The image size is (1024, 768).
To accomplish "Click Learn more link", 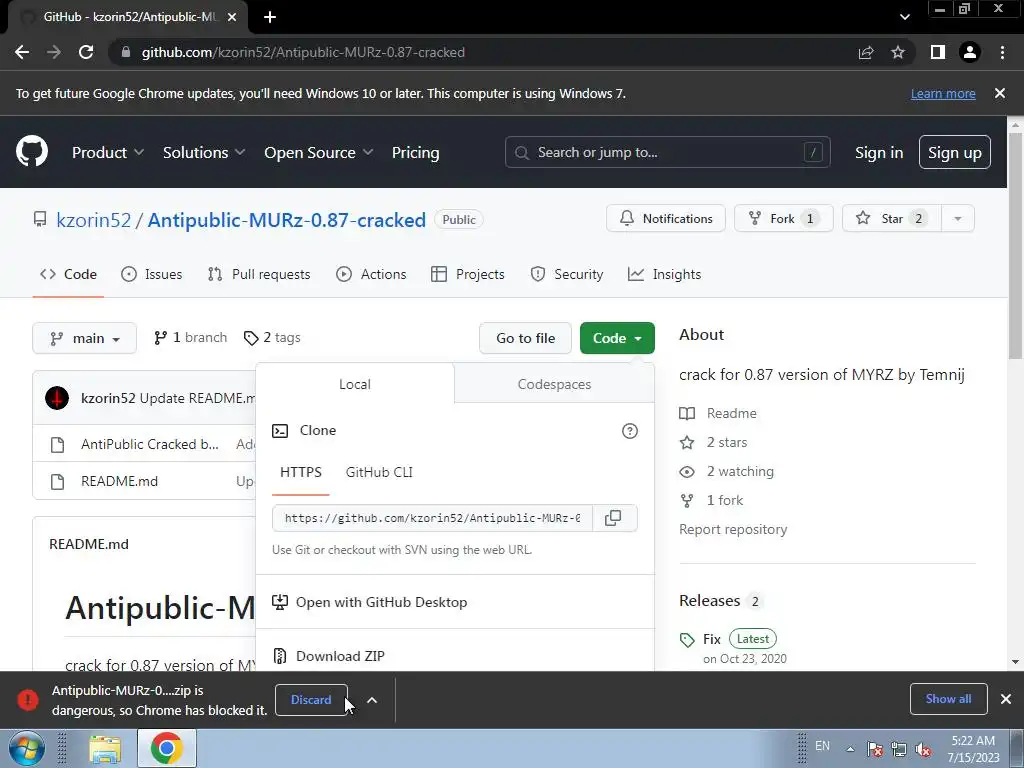I will [x=943, y=94].
